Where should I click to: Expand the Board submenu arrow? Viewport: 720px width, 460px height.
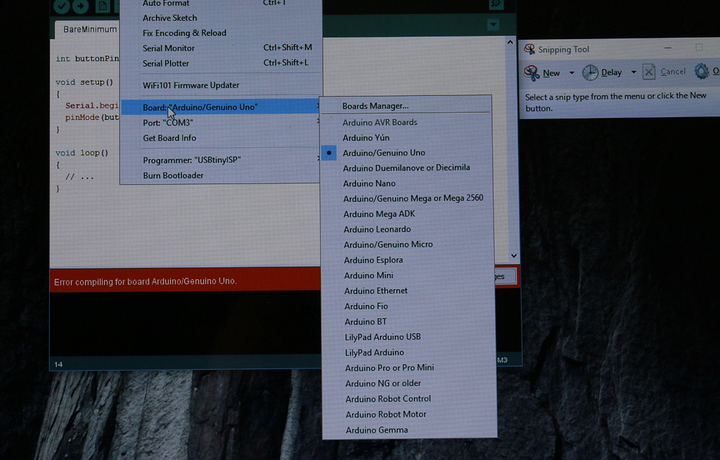318,106
